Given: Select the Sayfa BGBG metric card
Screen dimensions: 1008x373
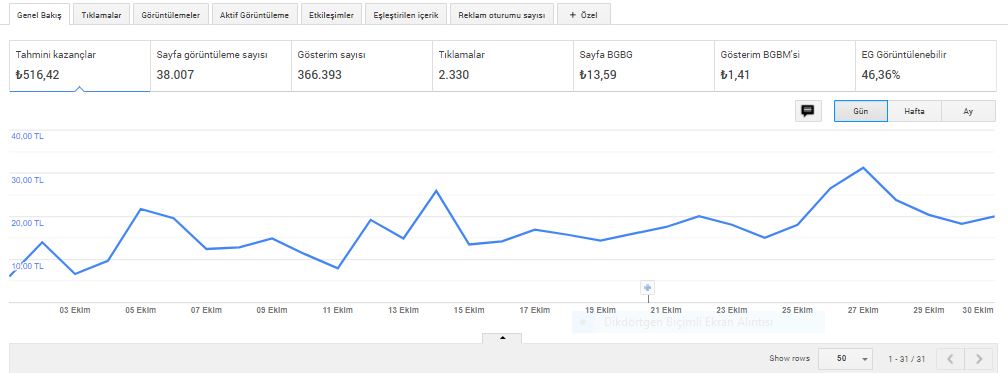Looking at the screenshot, I should click(x=644, y=66).
